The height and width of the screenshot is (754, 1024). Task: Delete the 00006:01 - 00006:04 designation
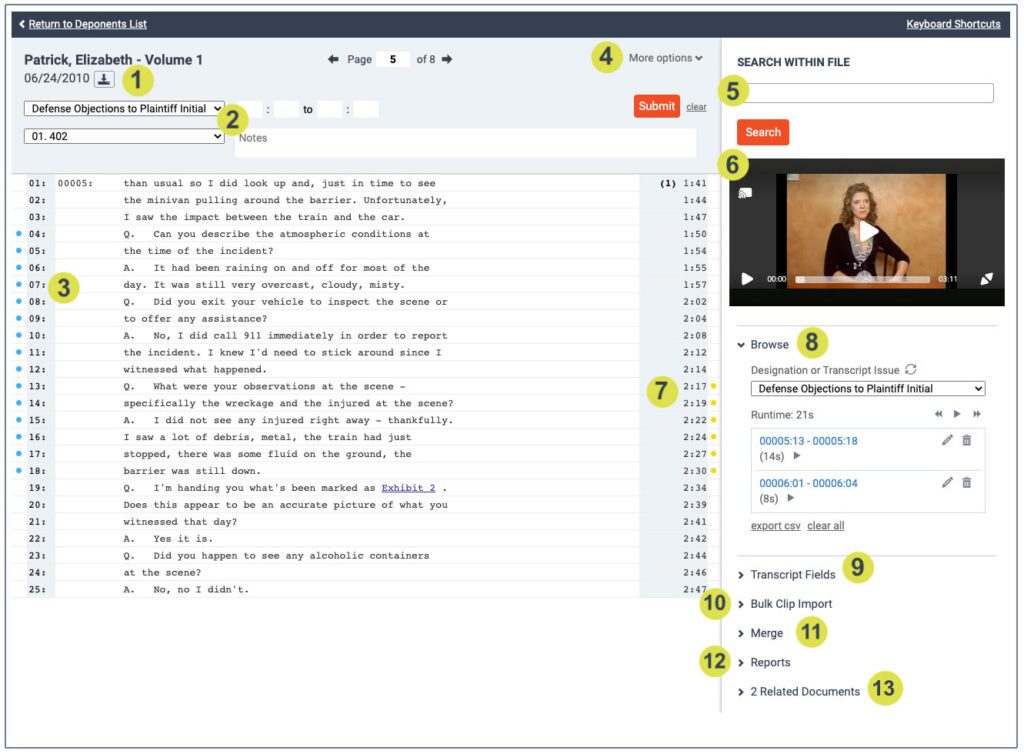[x=966, y=483]
